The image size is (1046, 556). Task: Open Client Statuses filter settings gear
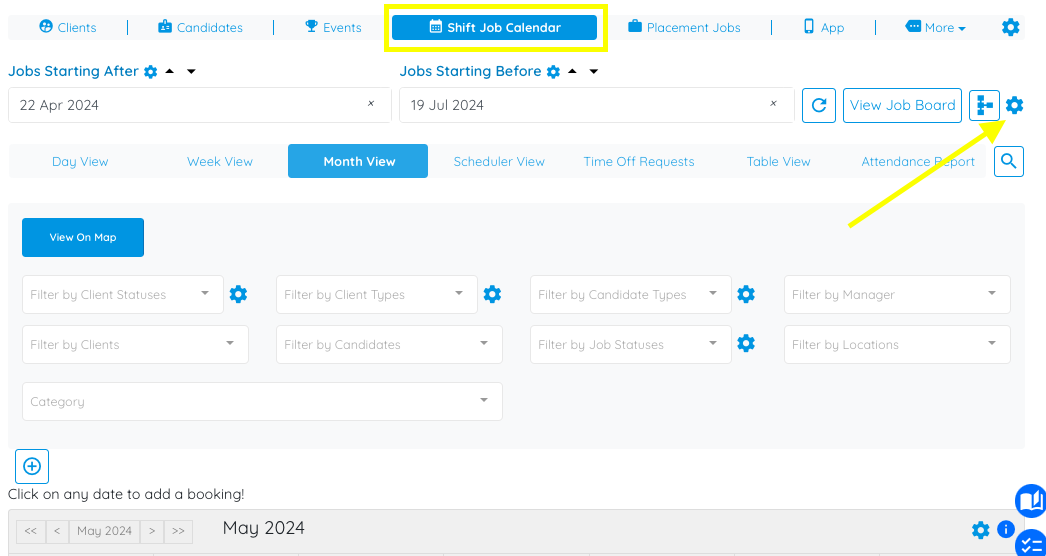pyautogui.click(x=238, y=294)
